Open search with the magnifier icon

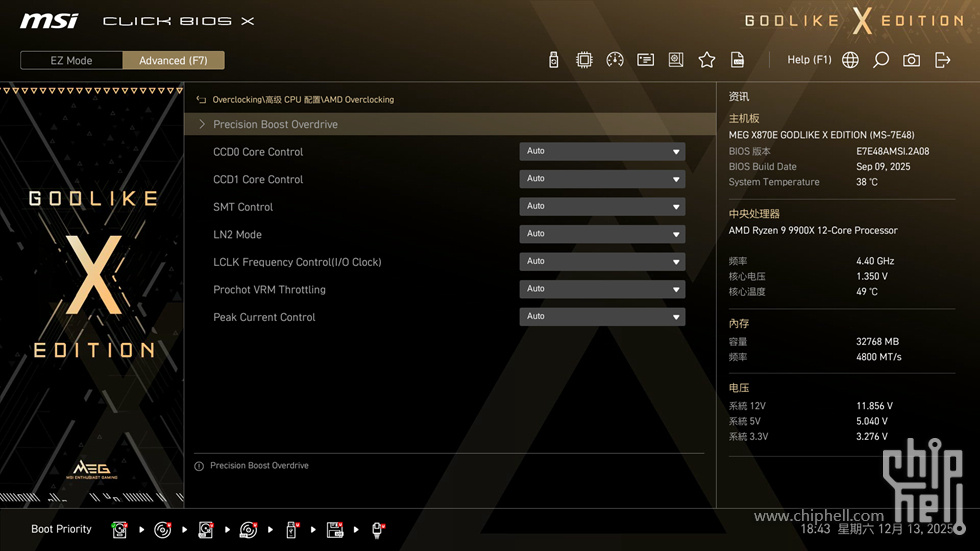point(881,60)
